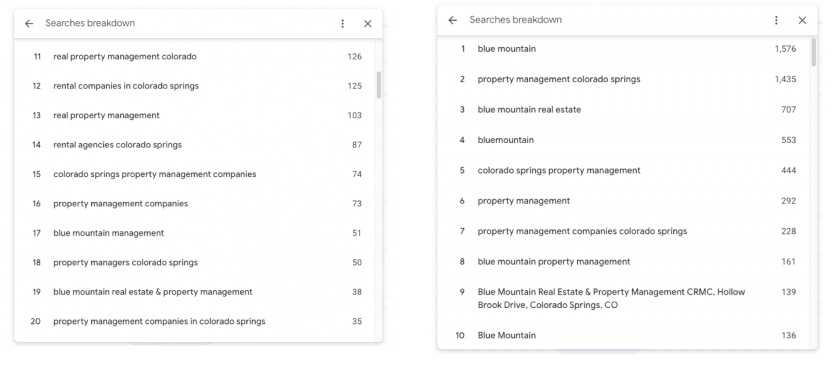Go back using left panel's arrow icon
The height and width of the screenshot is (366, 836).
pos(29,23)
